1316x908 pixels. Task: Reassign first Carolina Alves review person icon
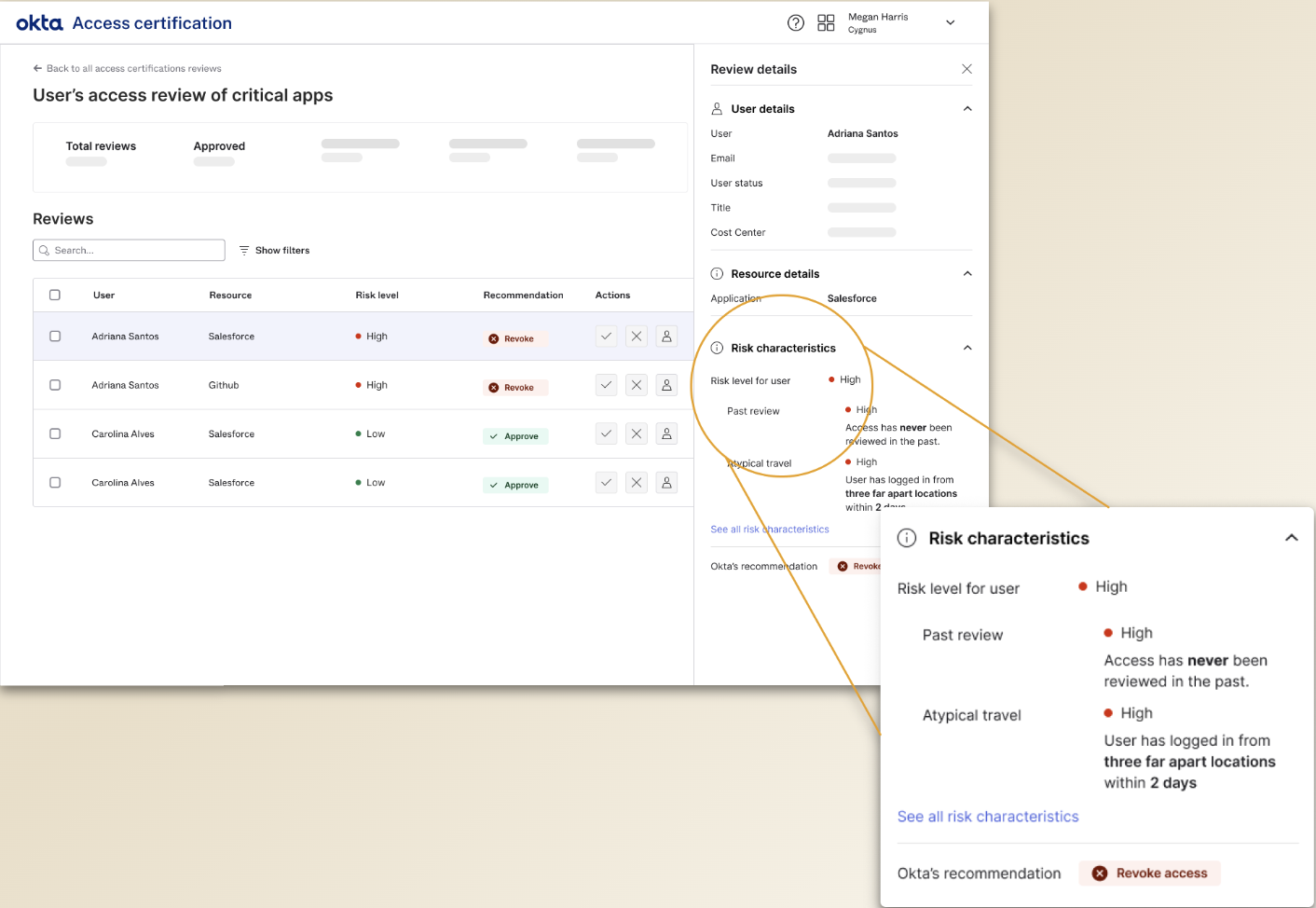pos(666,433)
